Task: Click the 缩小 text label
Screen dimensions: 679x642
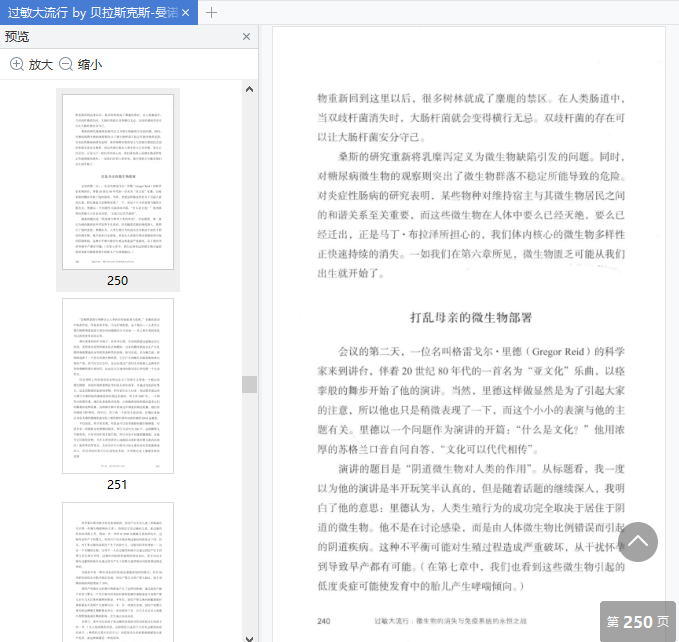Action: click(90, 64)
